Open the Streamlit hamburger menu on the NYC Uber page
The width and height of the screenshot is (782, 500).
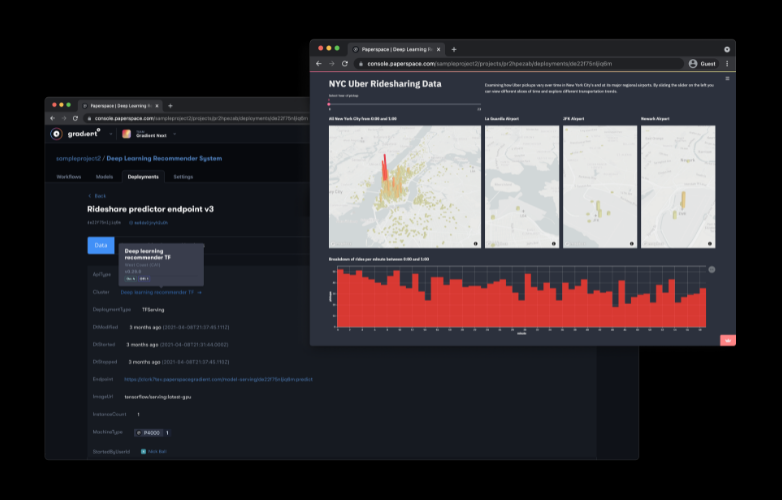click(727, 78)
